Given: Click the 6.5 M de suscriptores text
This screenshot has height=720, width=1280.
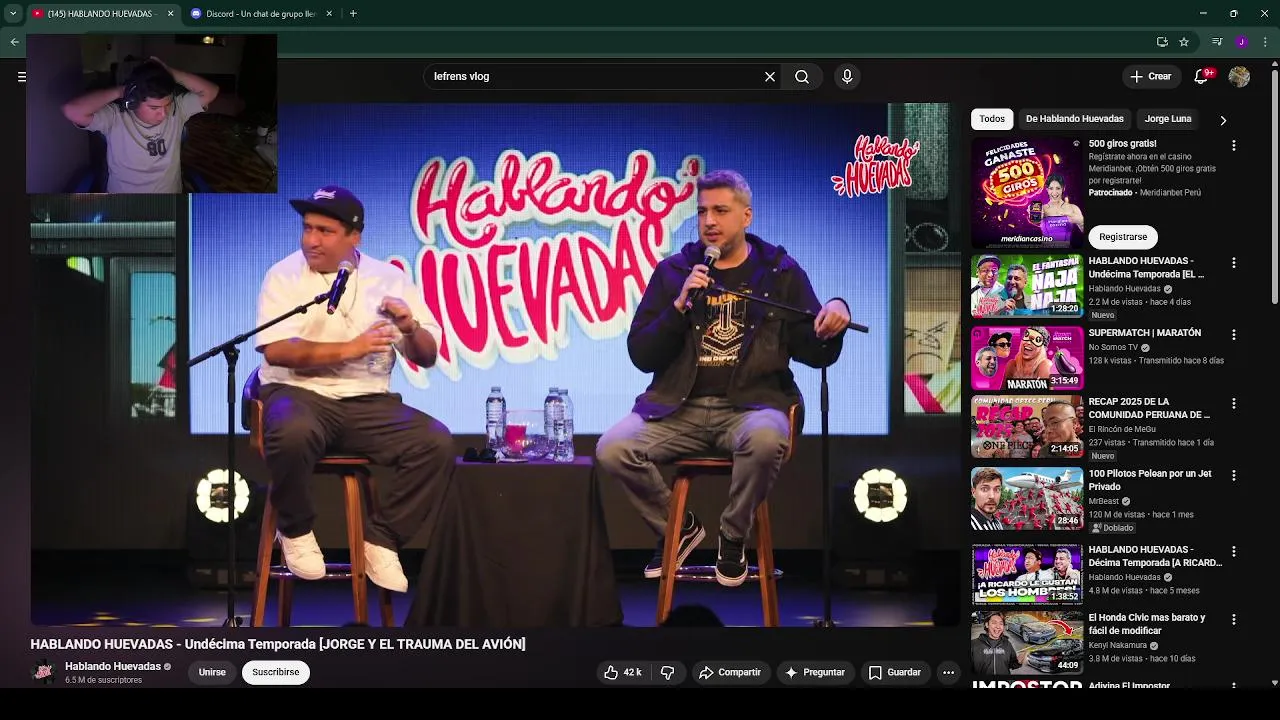Looking at the screenshot, I should coord(103,681).
